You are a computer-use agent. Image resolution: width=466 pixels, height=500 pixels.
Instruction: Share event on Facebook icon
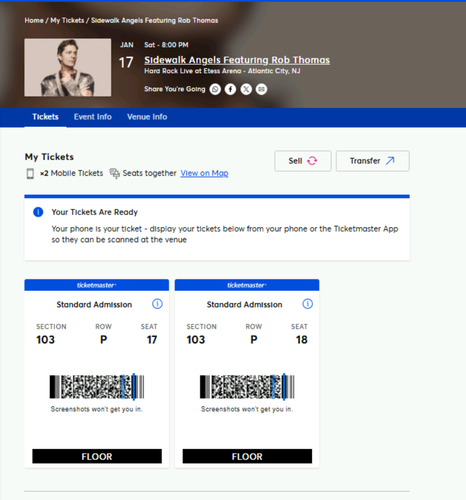pos(230,89)
